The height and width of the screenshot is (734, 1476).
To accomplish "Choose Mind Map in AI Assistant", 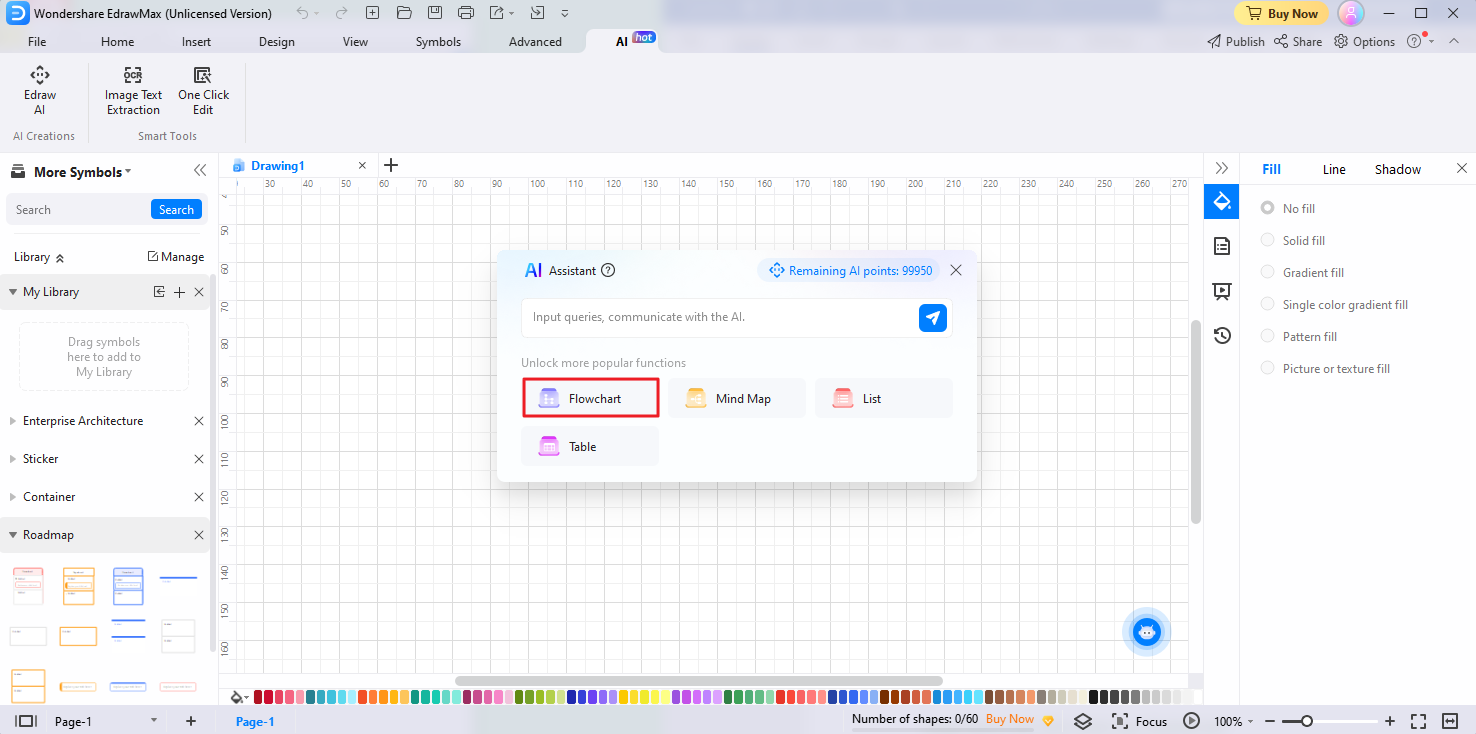I will pyautogui.click(x=737, y=398).
